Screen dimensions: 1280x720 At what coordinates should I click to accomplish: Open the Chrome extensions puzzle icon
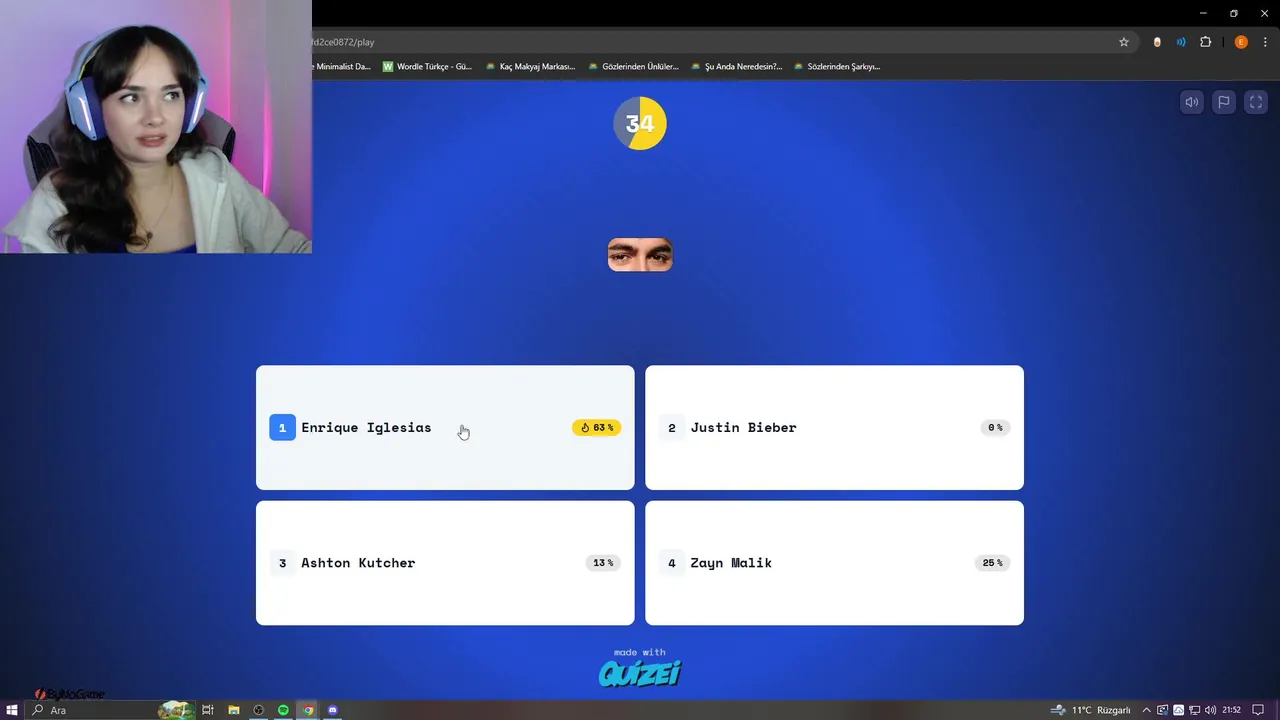pos(1205,42)
